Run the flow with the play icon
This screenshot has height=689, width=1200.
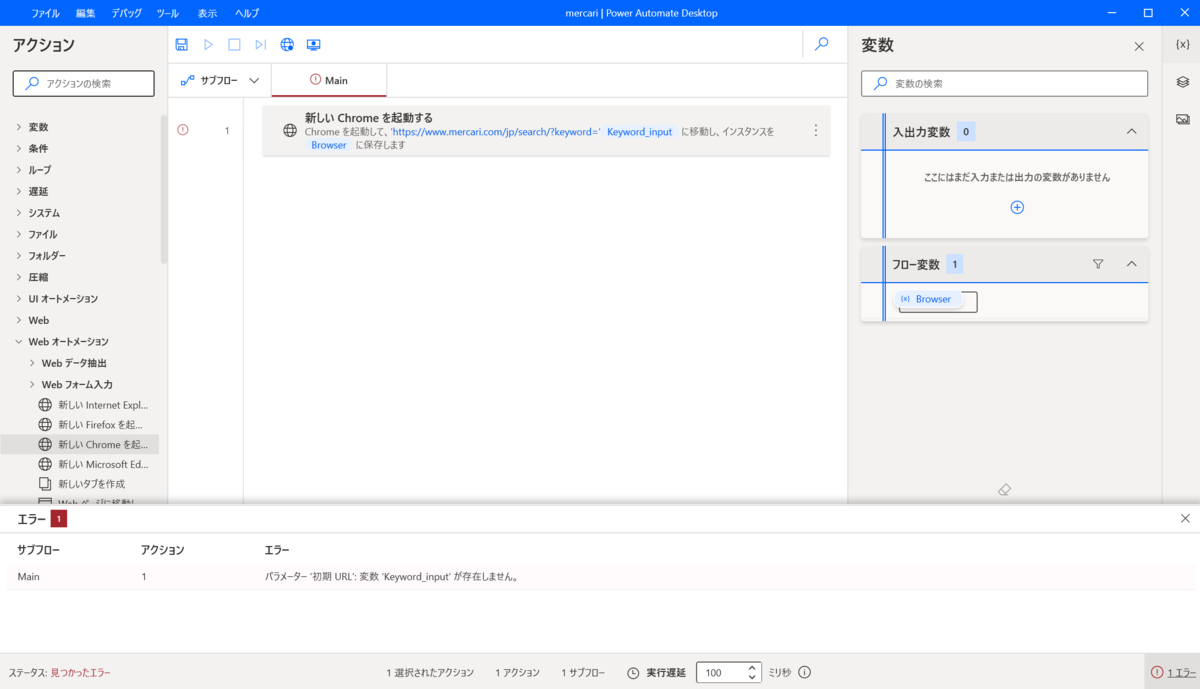[208, 44]
